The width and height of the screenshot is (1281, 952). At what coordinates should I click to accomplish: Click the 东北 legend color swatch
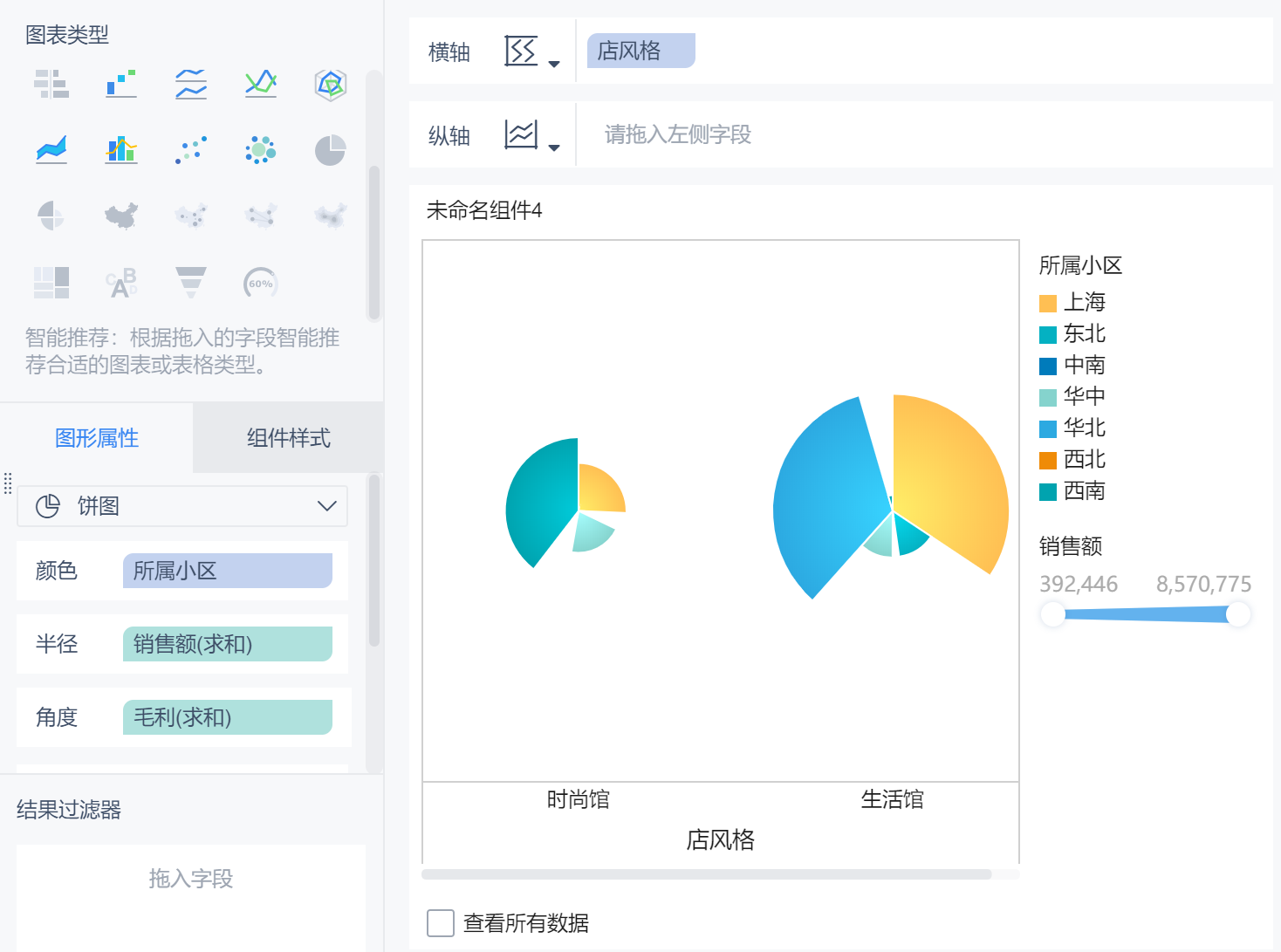click(x=1048, y=334)
